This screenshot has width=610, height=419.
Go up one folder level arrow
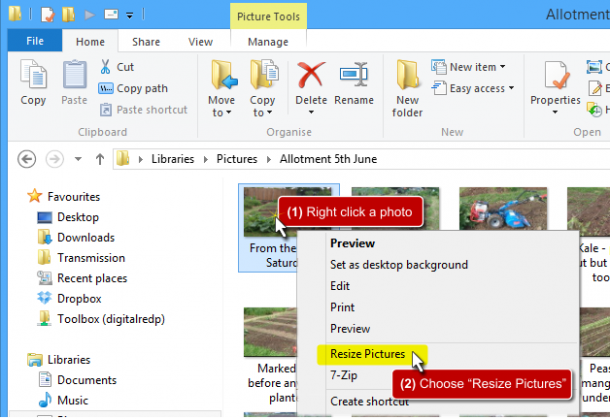click(x=100, y=159)
